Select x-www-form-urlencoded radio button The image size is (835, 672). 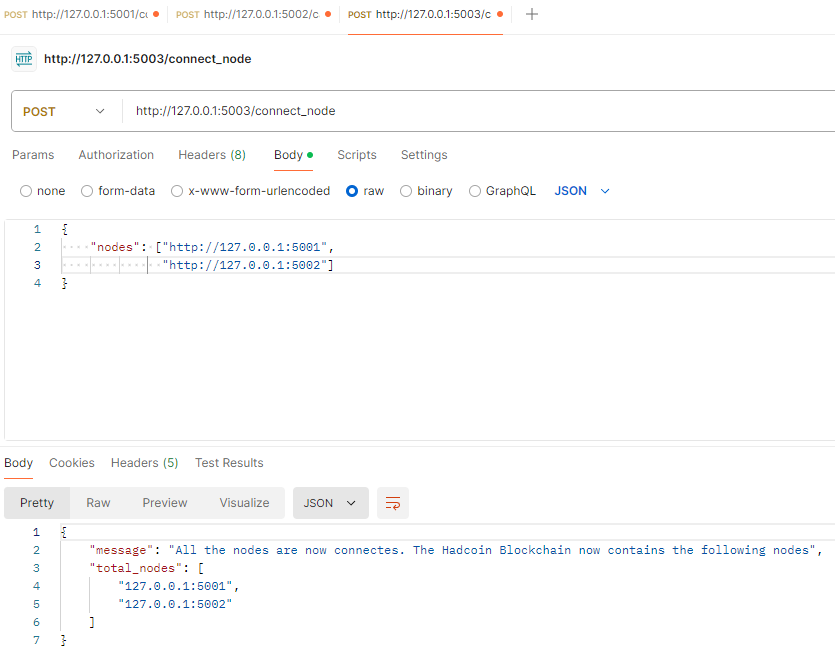(177, 191)
